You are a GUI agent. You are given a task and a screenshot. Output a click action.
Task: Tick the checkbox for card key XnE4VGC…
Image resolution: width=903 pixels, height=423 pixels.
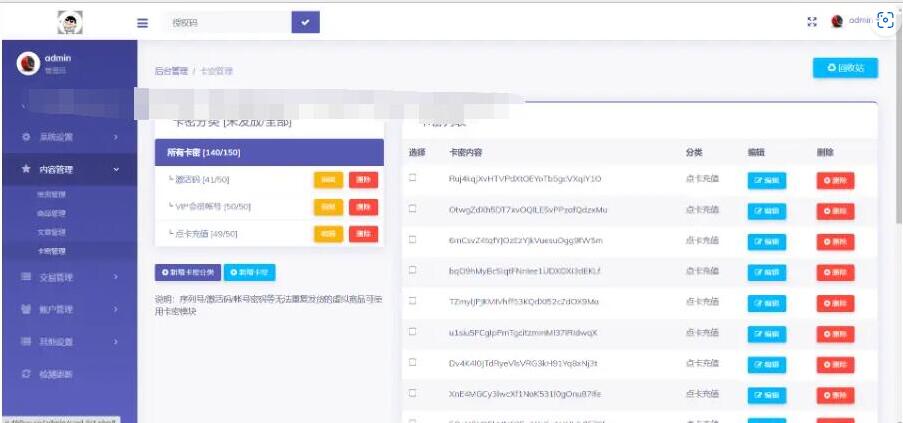[x=412, y=392]
